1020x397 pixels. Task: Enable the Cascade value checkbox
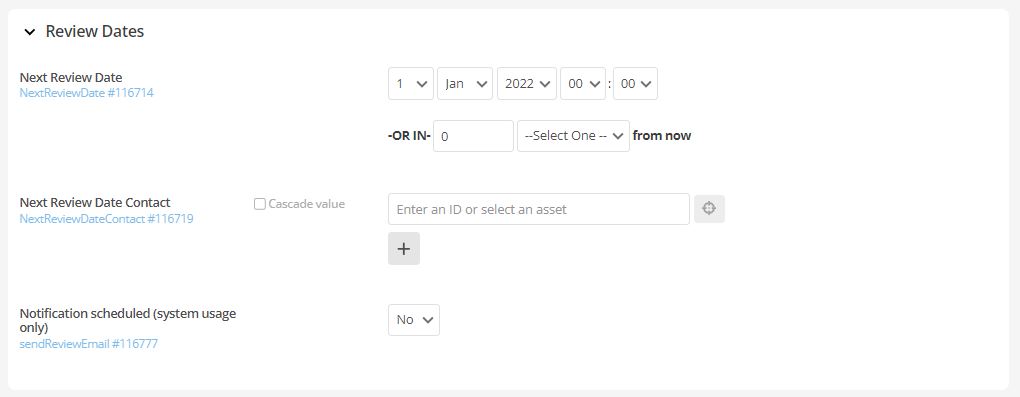pos(260,204)
